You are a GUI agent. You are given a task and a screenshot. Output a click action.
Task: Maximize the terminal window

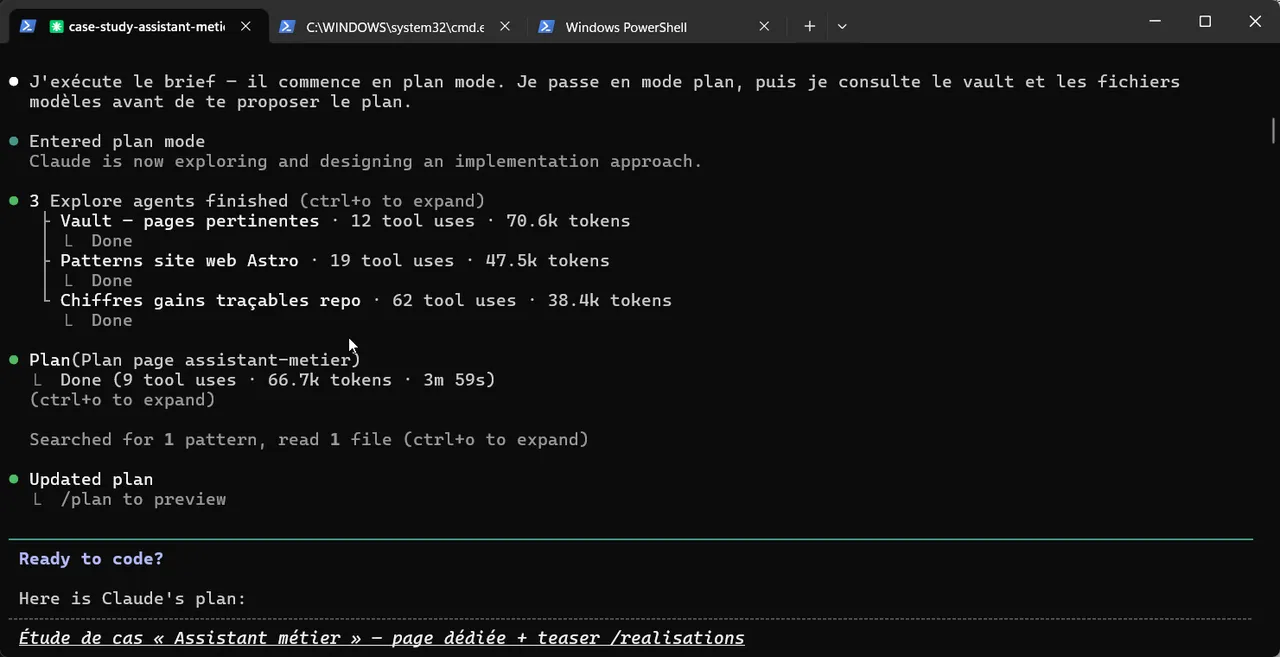(1205, 21)
